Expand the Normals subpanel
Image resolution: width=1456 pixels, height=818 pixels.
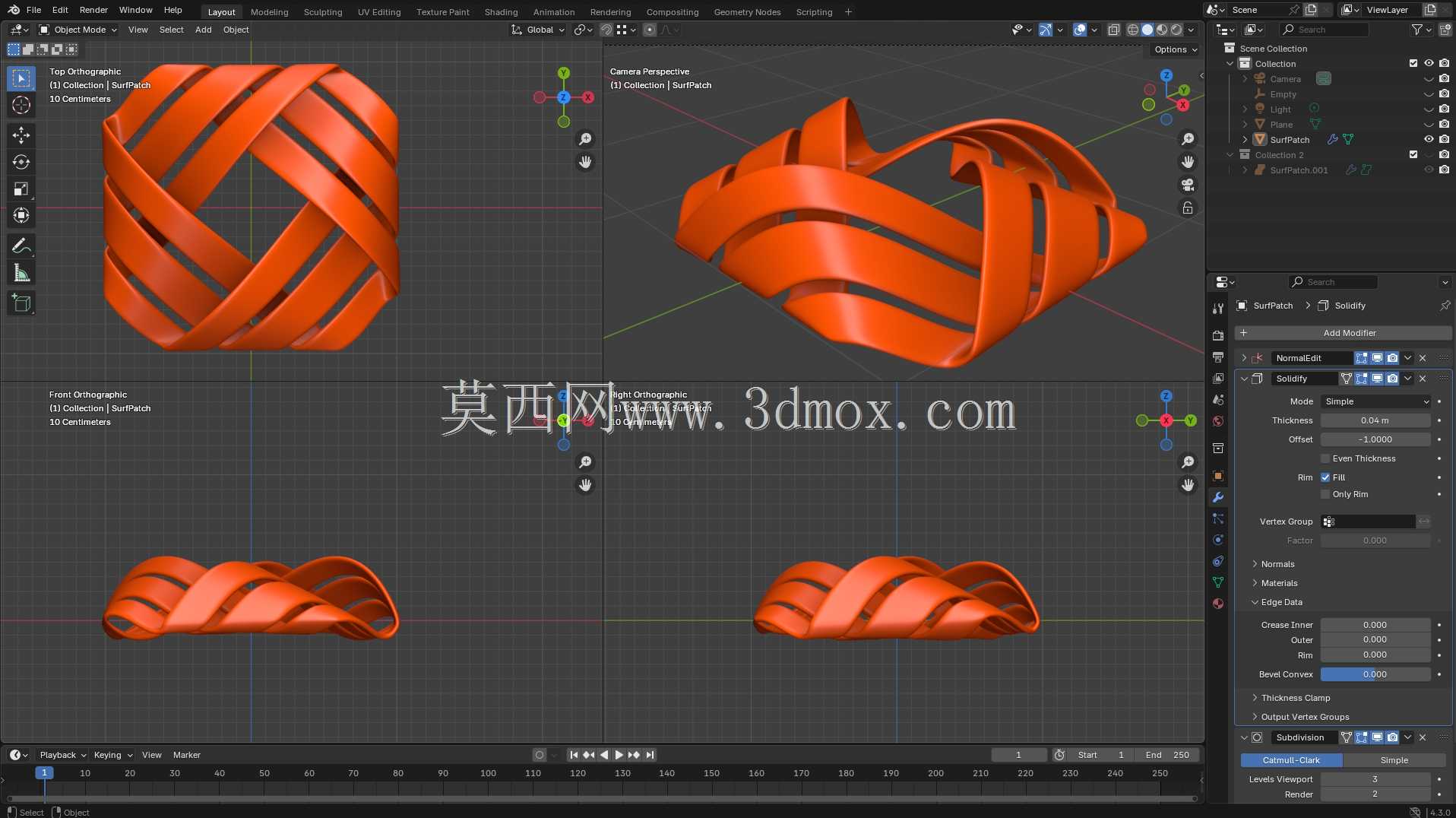coord(1277,564)
